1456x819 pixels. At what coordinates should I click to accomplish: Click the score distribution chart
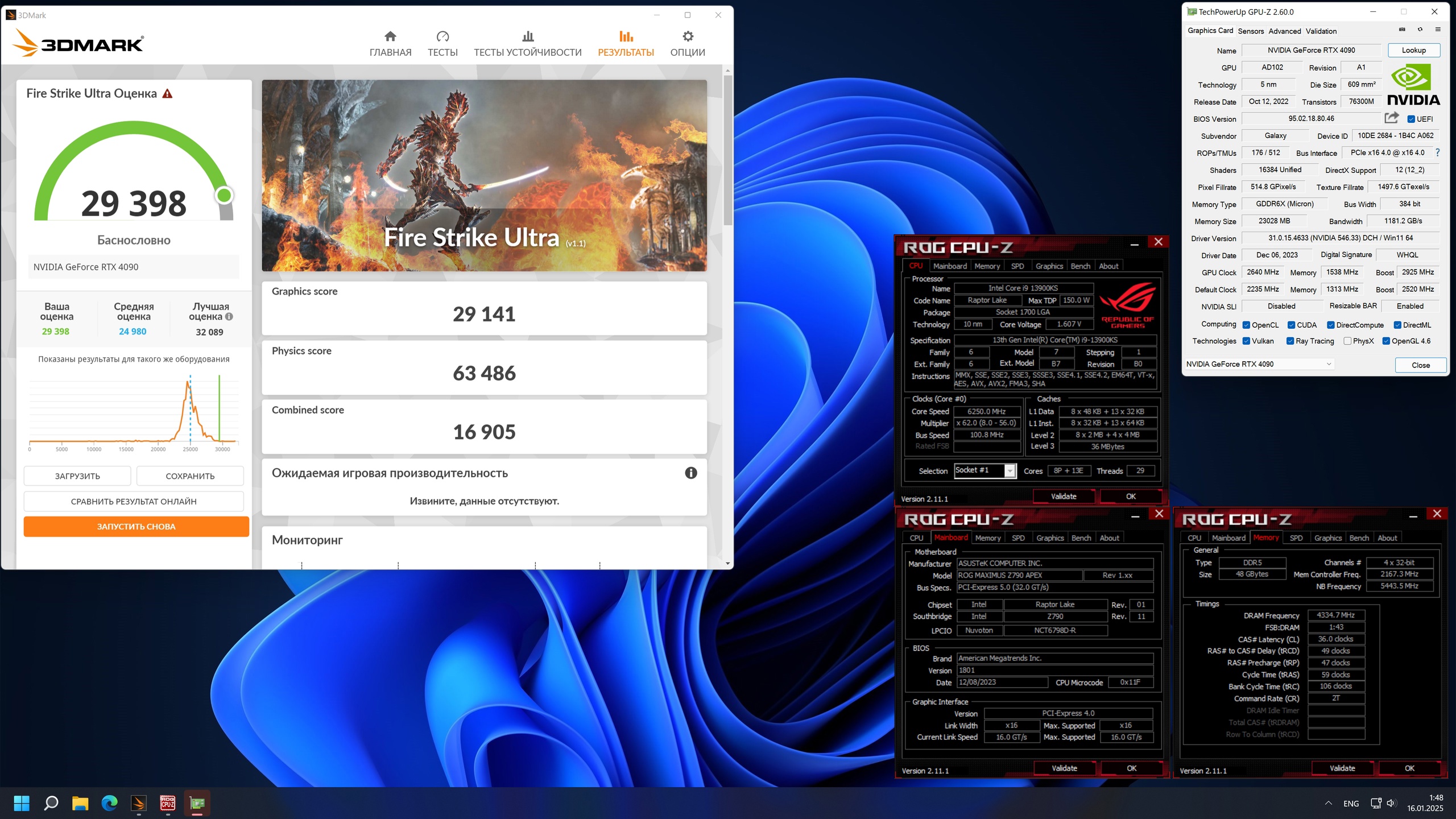pos(134,412)
